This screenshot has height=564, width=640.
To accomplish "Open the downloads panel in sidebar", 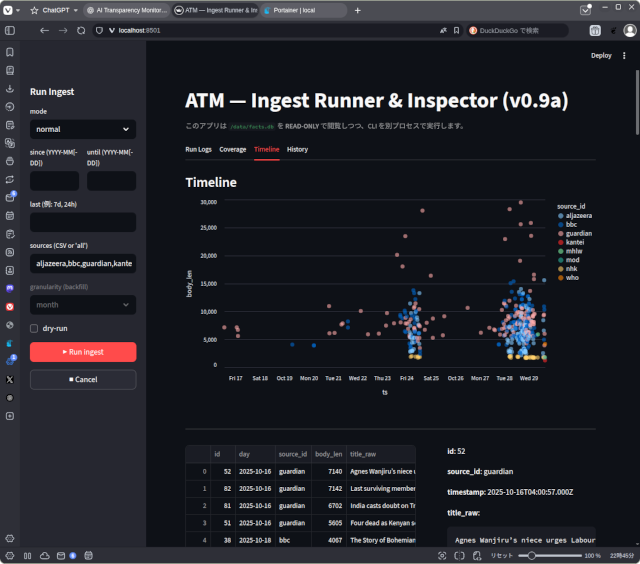I will click(10, 89).
